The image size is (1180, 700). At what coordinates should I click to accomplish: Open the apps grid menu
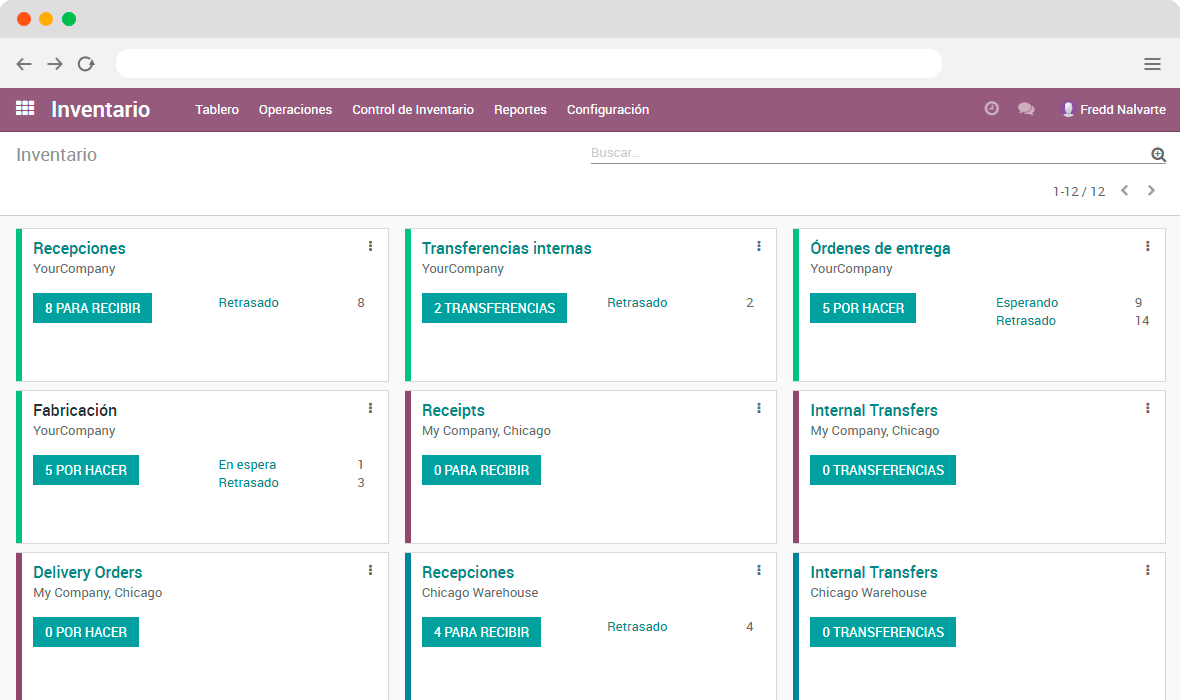(x=24, y=108)
